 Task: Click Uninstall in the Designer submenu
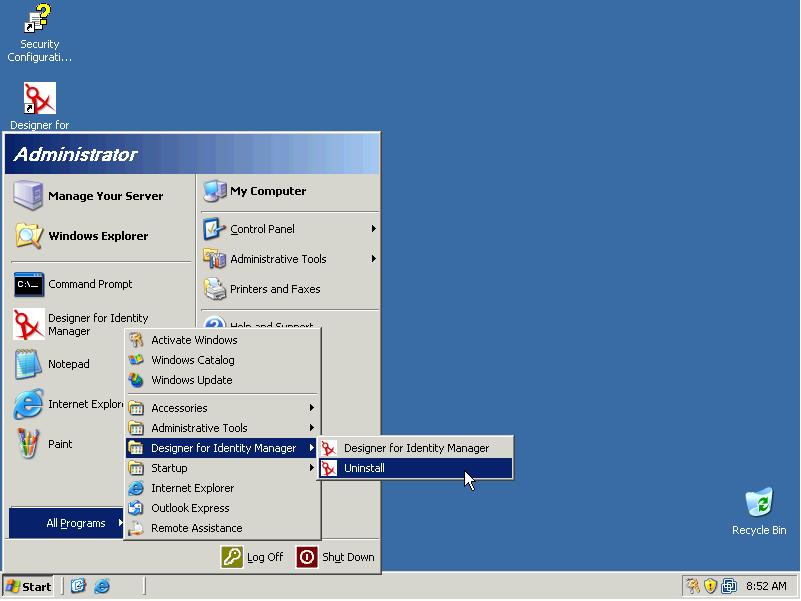[416, 468]
